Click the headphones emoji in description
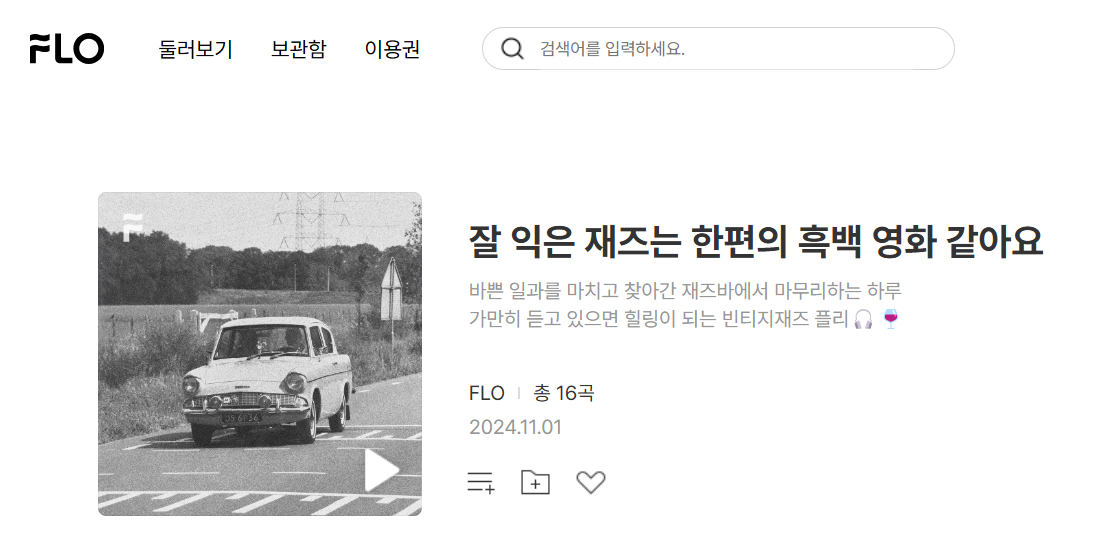Viewport: 1102px width, 542px height. click(x=864, y=320)
